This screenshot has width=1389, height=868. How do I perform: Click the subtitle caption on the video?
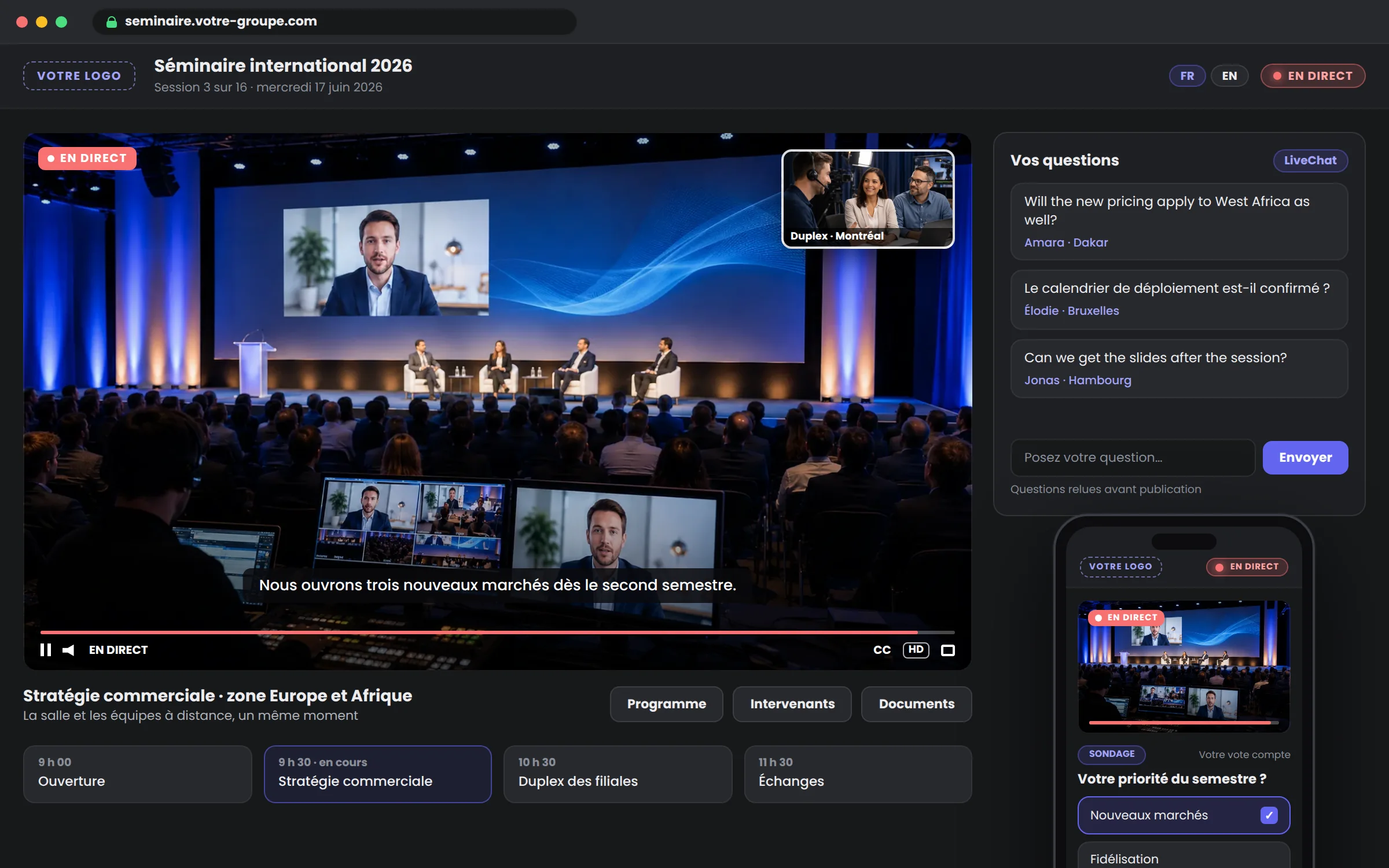tap(497, 585)
